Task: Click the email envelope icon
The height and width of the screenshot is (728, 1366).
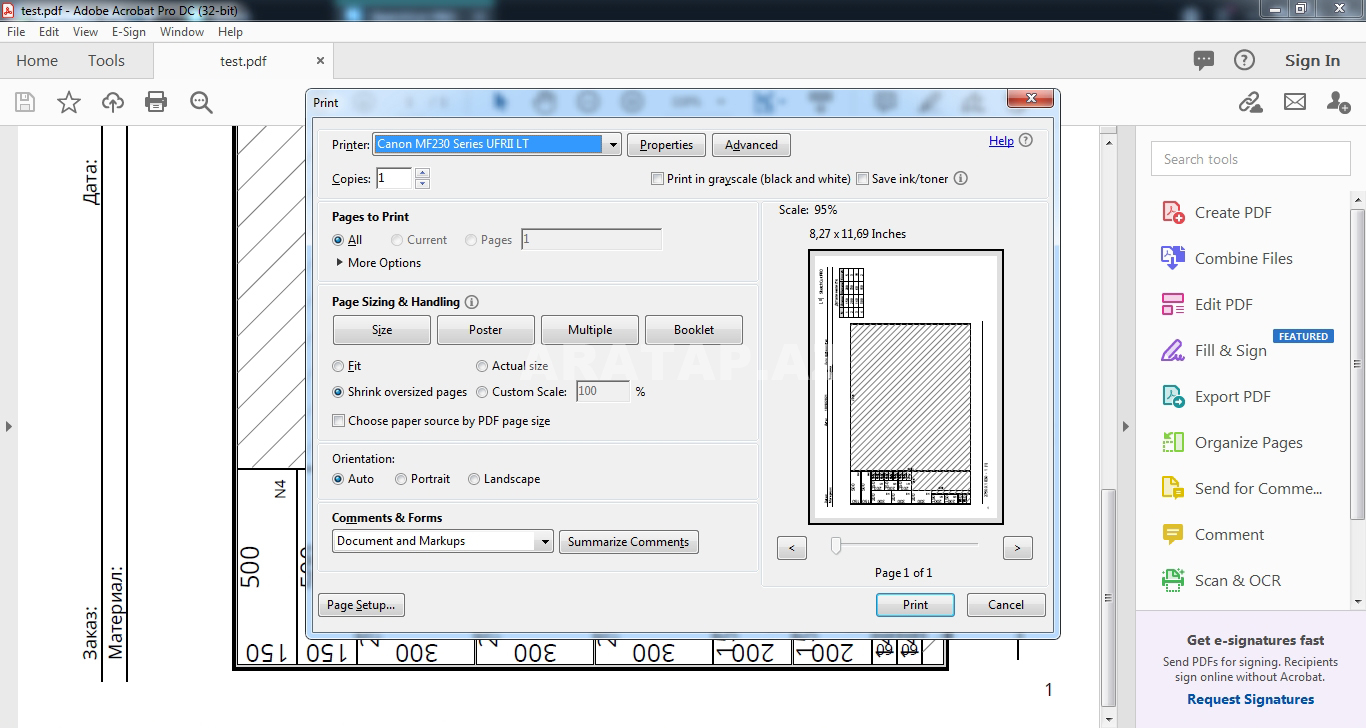Action: (1295, 102)
